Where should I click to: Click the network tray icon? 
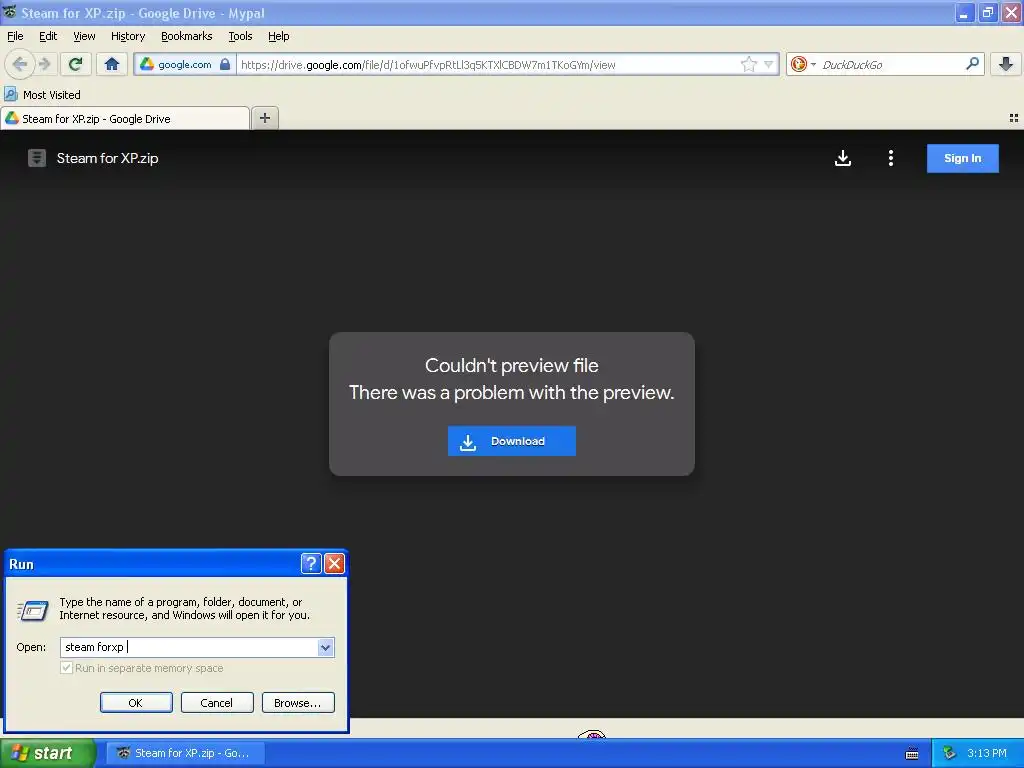pyautogui.click(x=950, y=753)
